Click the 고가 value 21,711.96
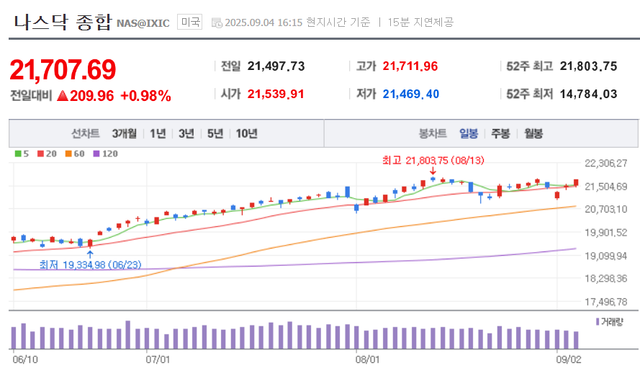The width and height of the screenshot is (640, 379). coord(410,66)
